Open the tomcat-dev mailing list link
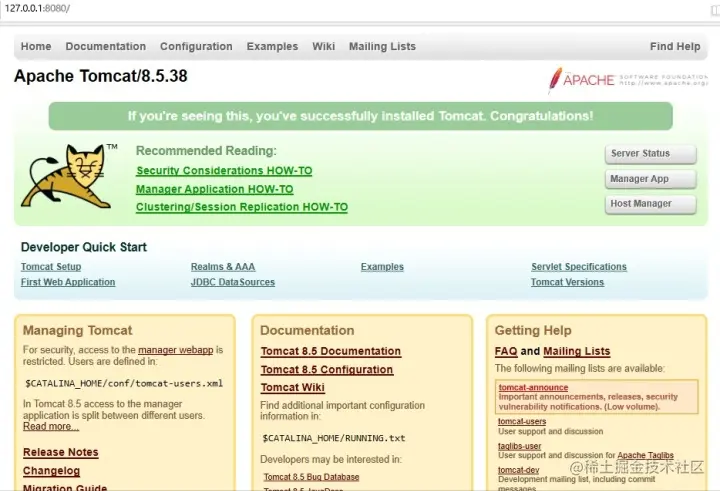 tap(518, 470)
